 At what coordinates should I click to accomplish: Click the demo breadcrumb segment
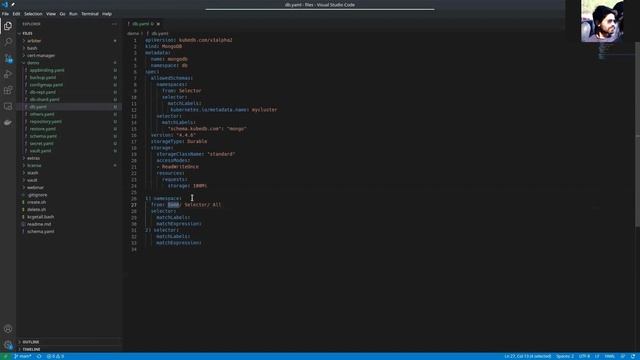(133, 33)
